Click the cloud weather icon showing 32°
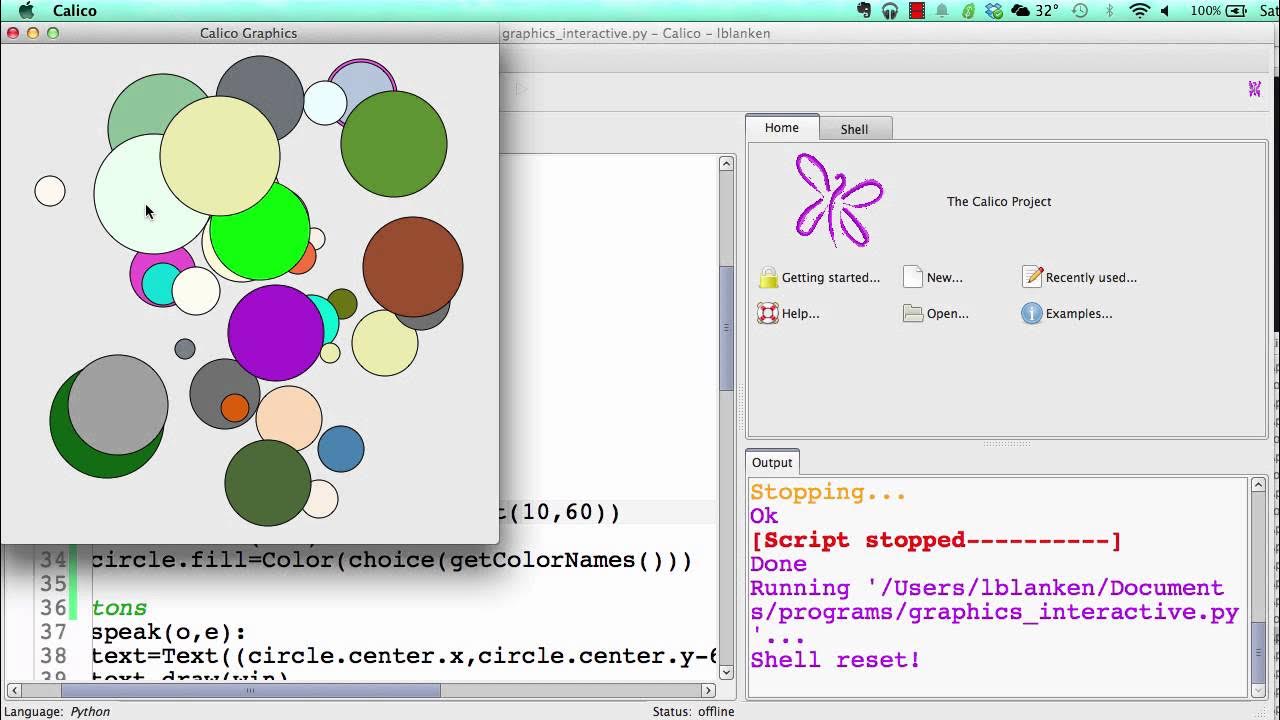This screenshot has height=720, width=1280. [x=1034, y=11]
